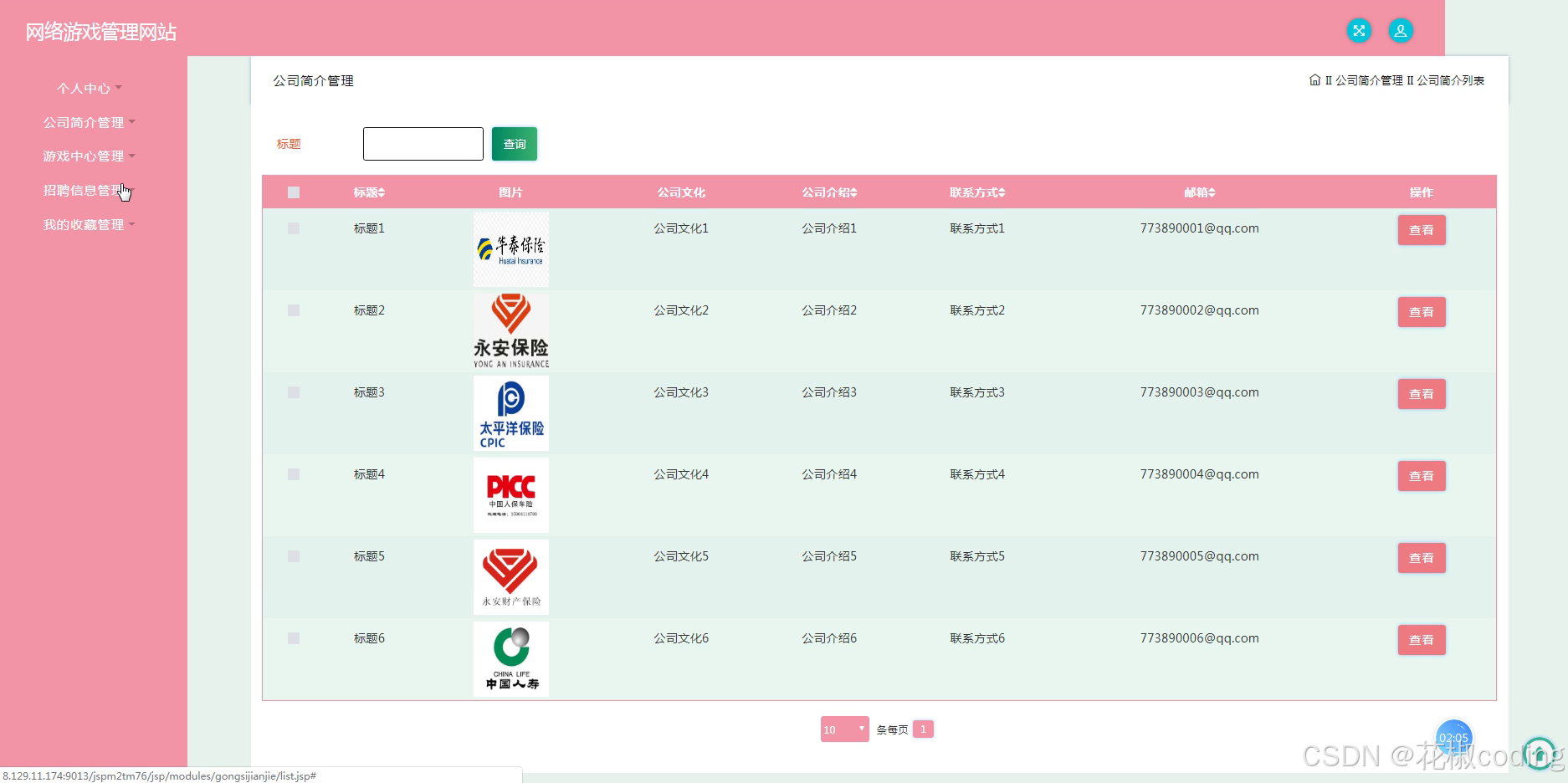
Task: Expand the 招聘信息管理 sidebar menu
Action: tap(89, 191)
